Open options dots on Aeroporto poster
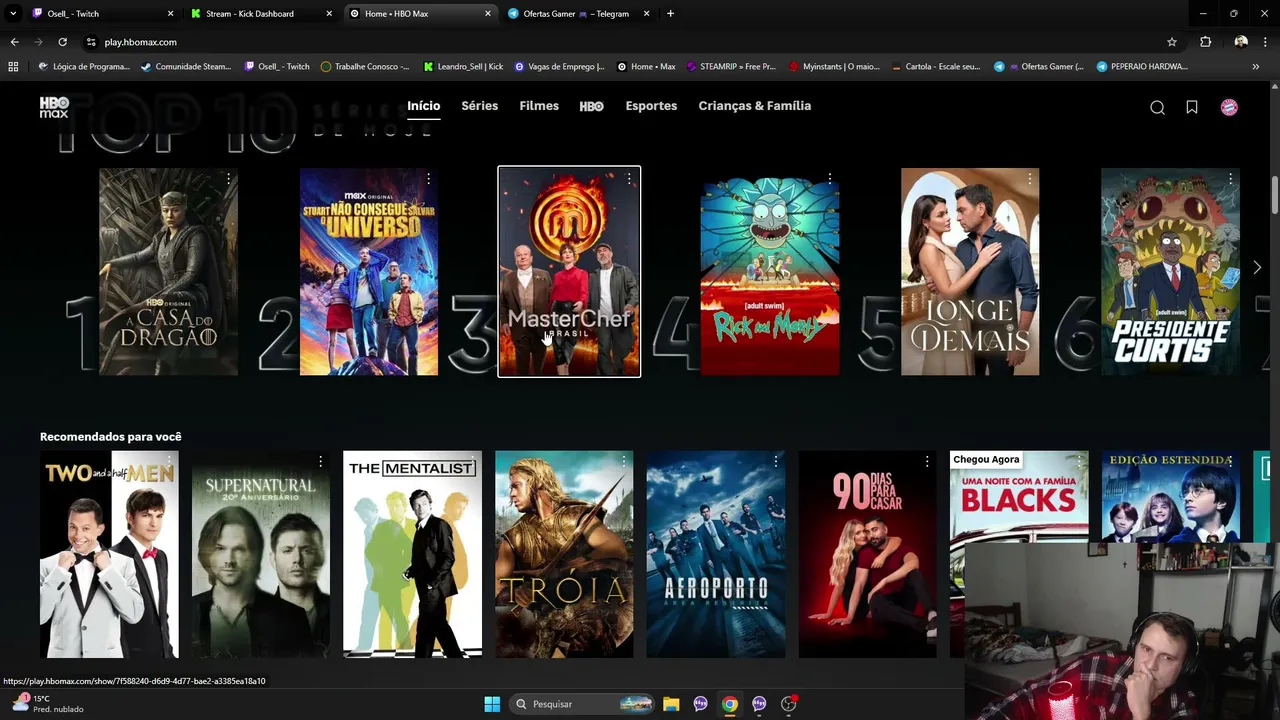Viewport: 1280px width, 720px height. [776, 461]
